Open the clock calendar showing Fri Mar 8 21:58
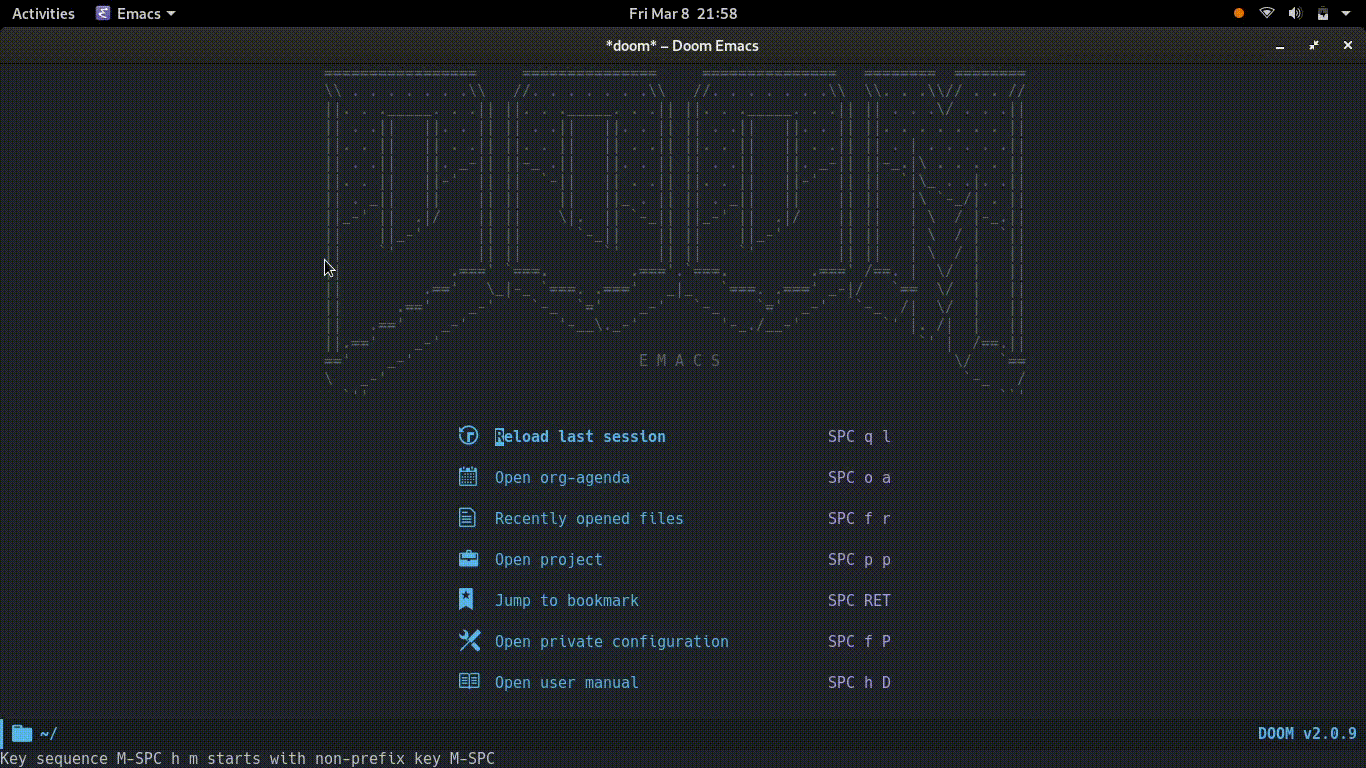Viewport: 1366px width, 768px height. point(683,13)
